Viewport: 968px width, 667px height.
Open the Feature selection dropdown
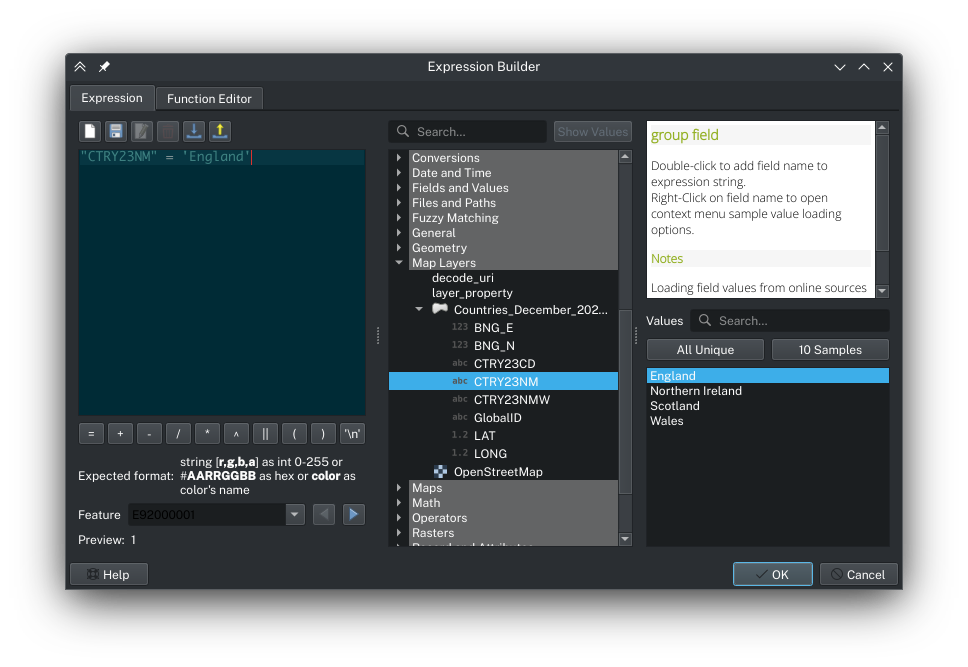point(295,515)
